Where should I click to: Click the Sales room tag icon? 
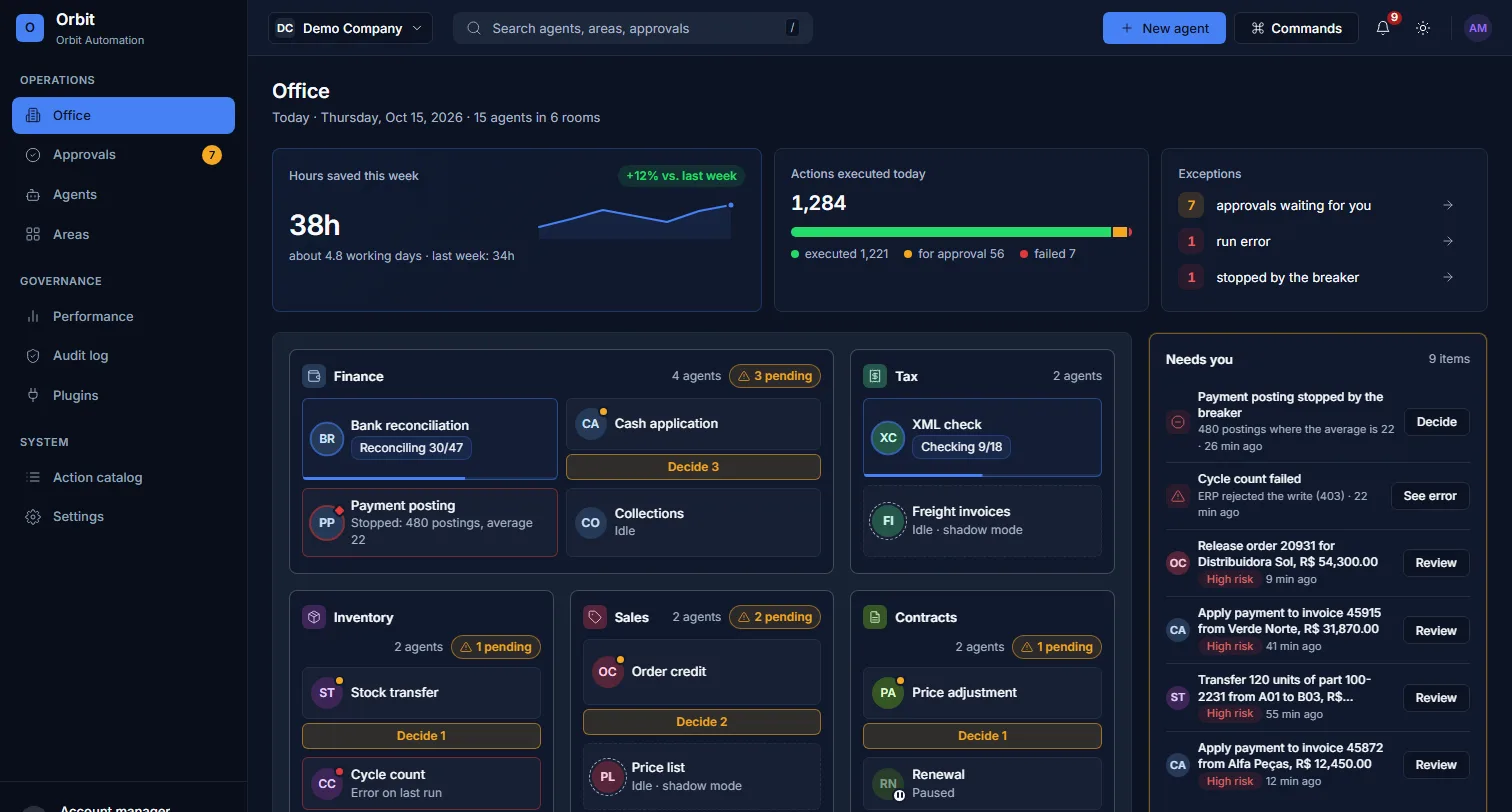595,617
